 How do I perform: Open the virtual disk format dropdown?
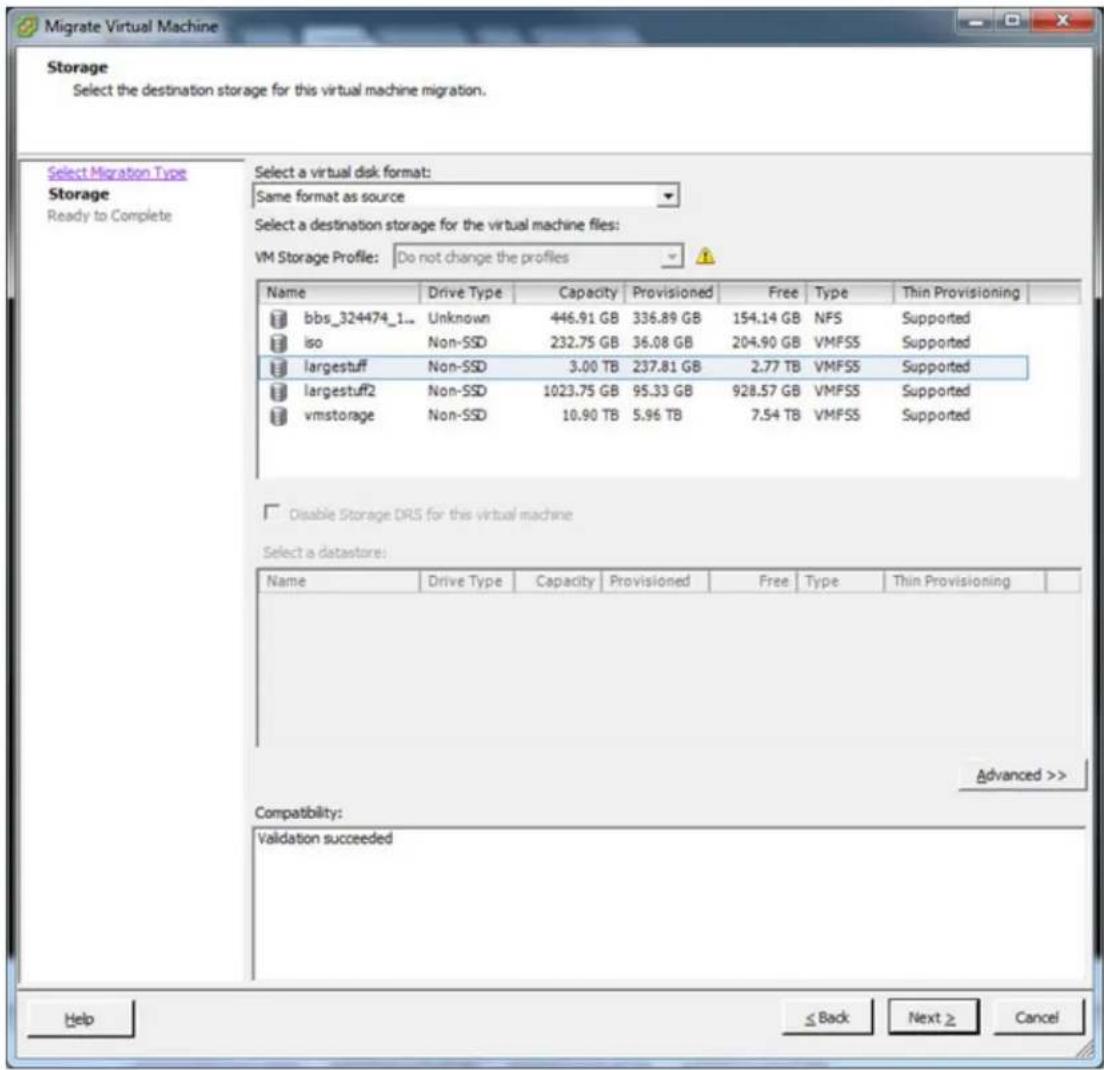667,196
